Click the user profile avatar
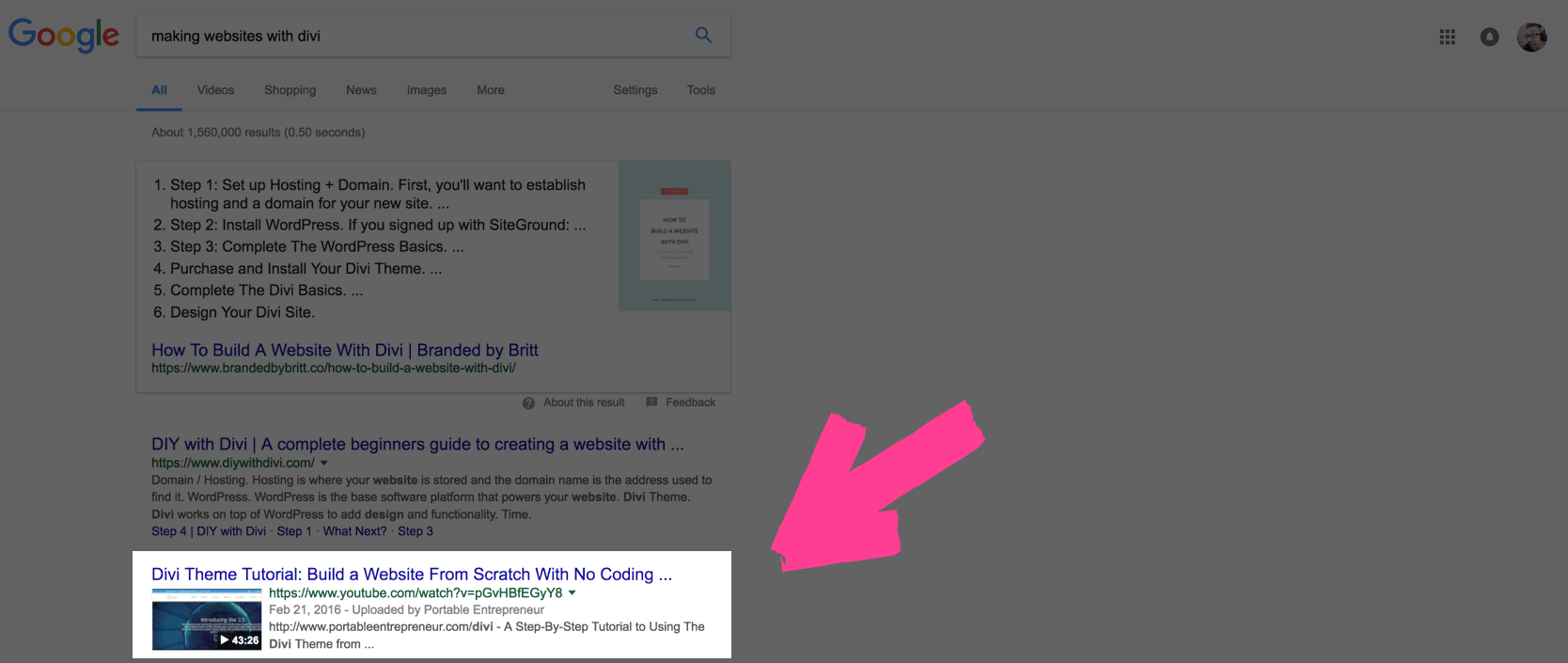The width and height of the screenshot is (1568, 663). pyautogui.click(x=1531, y=38)
